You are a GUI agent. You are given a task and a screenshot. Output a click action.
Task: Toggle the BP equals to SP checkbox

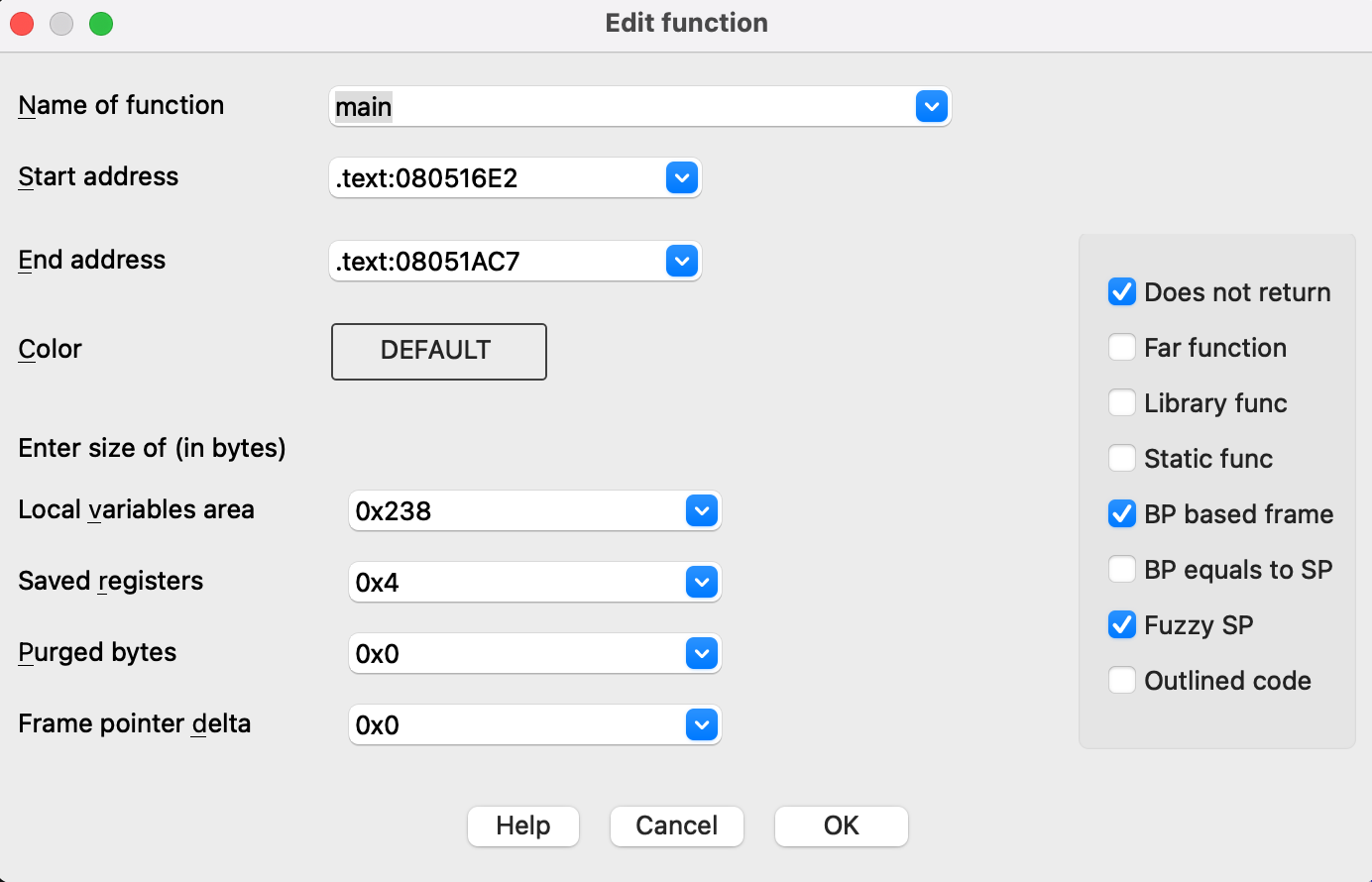click(1122, 570)
